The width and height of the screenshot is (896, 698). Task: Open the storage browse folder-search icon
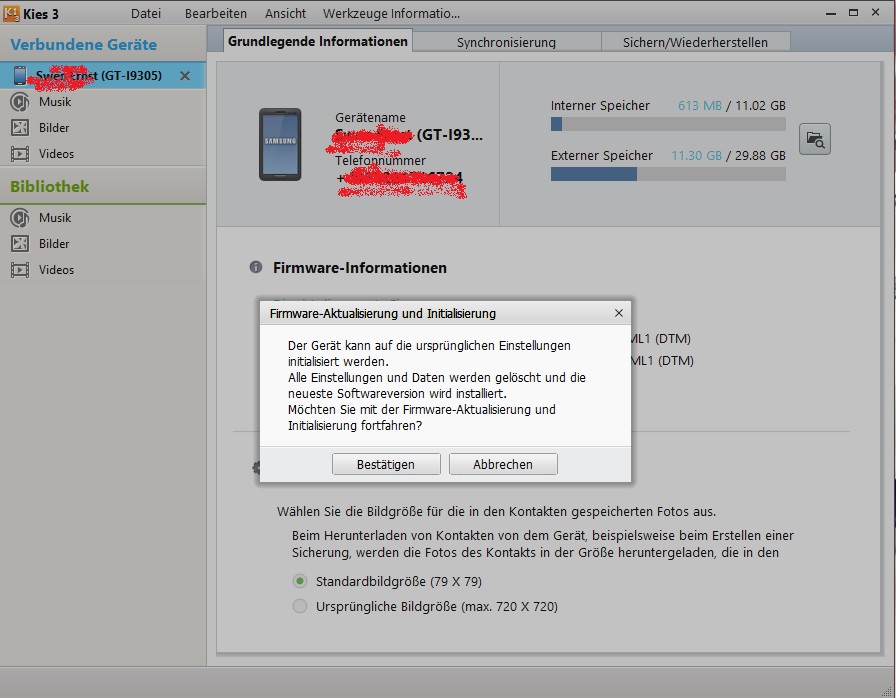(814, 139)
